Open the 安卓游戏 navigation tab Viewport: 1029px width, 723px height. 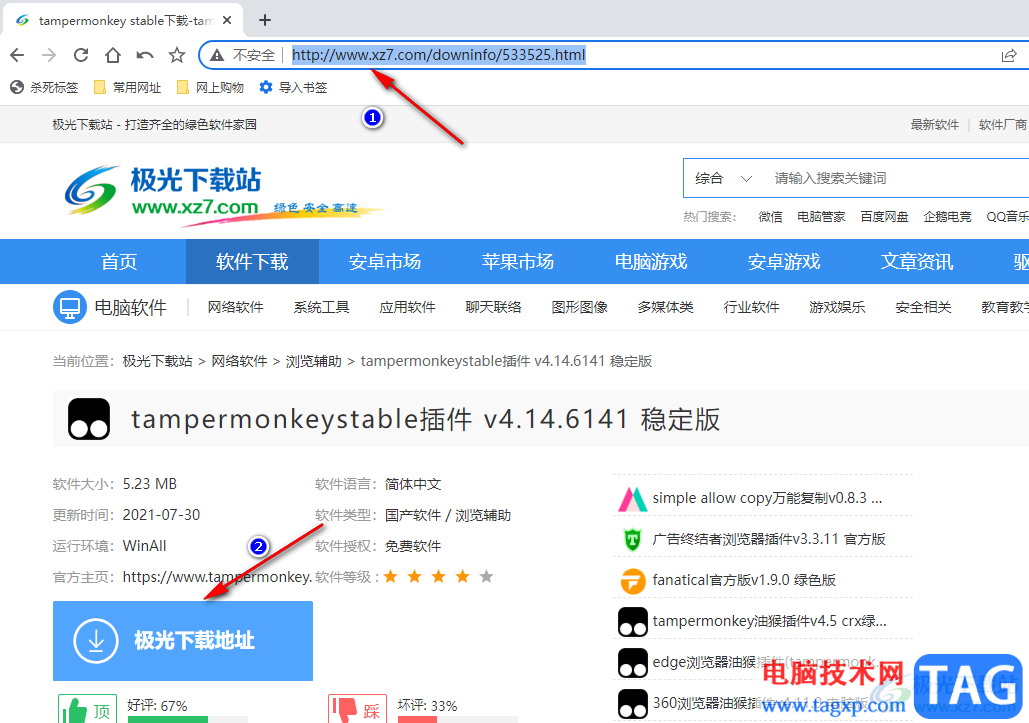(x=784, y=262)
